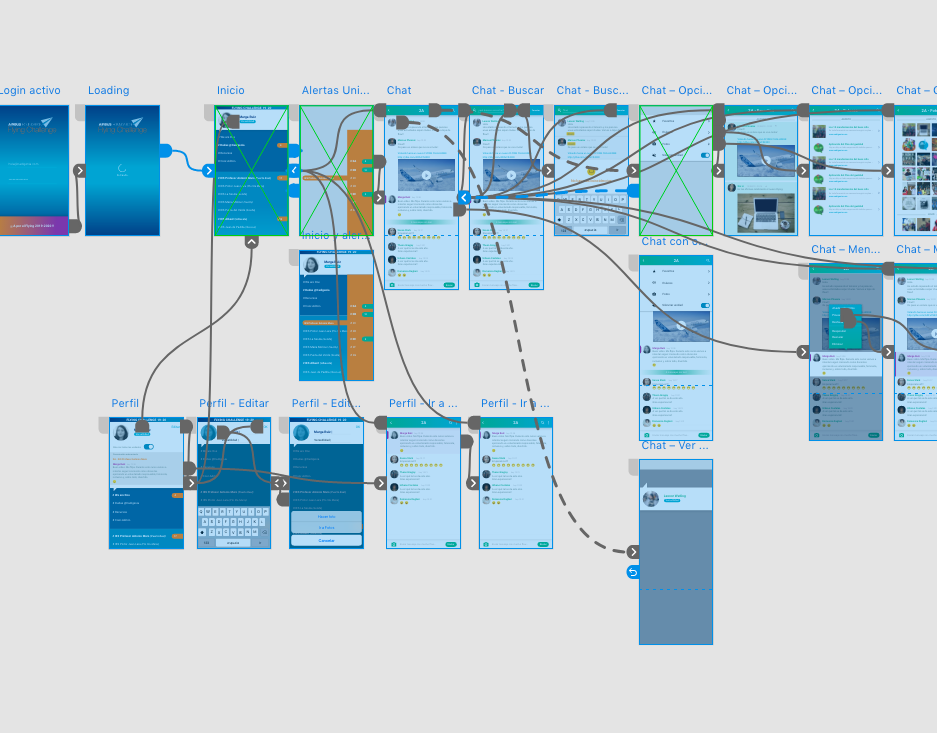Click the home tab icon on Inicio artboard

[209, 113]
